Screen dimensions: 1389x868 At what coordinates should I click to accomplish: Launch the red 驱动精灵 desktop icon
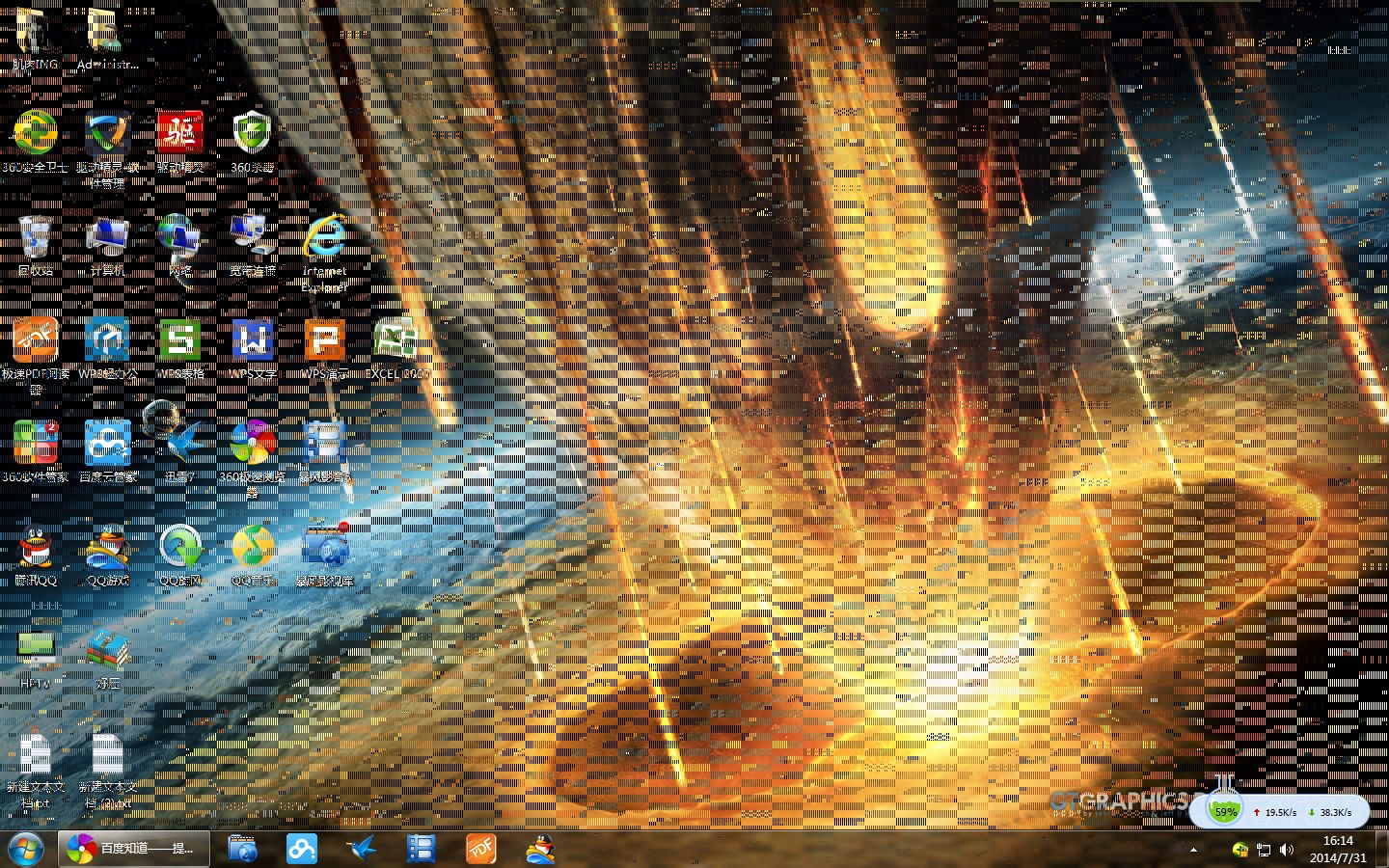[180, 142]
